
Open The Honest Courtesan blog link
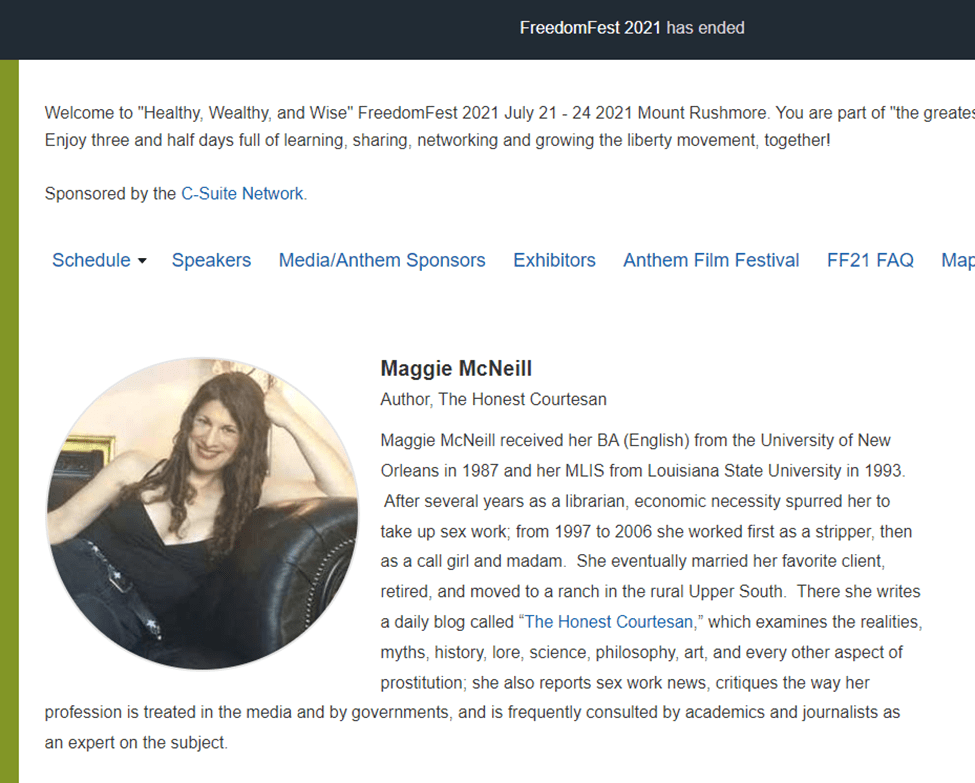point(608,622)
